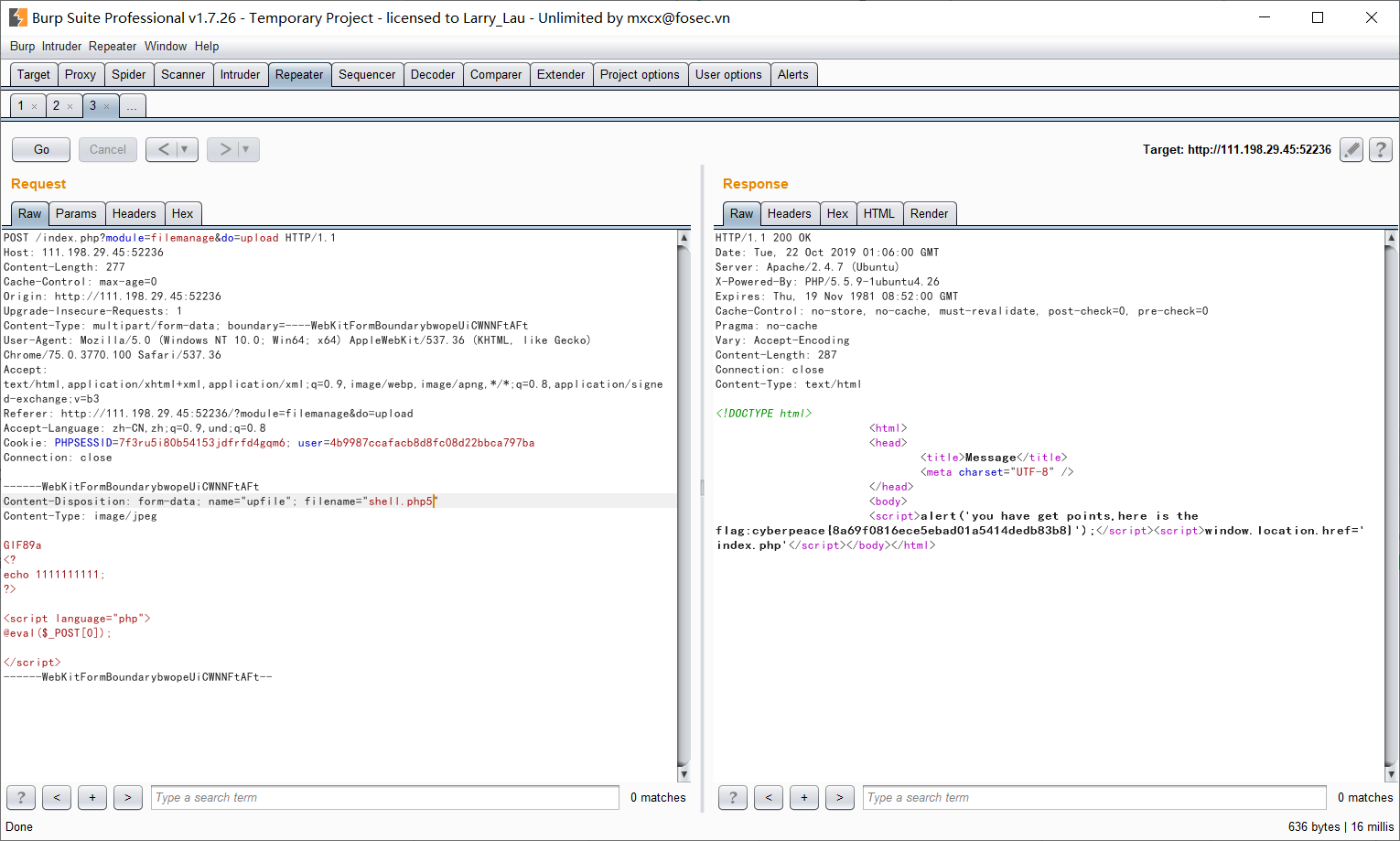Show request Raw view
The height and width of the screenshot is (841, 1400).
click(x=29, y=213)
